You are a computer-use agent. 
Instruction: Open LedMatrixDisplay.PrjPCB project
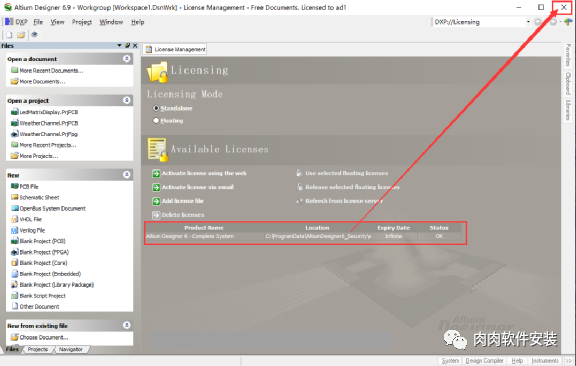click(44, 112)
